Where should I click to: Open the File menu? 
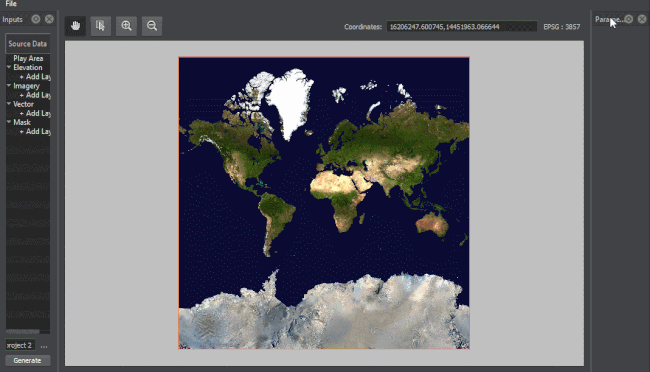(11, 4)
